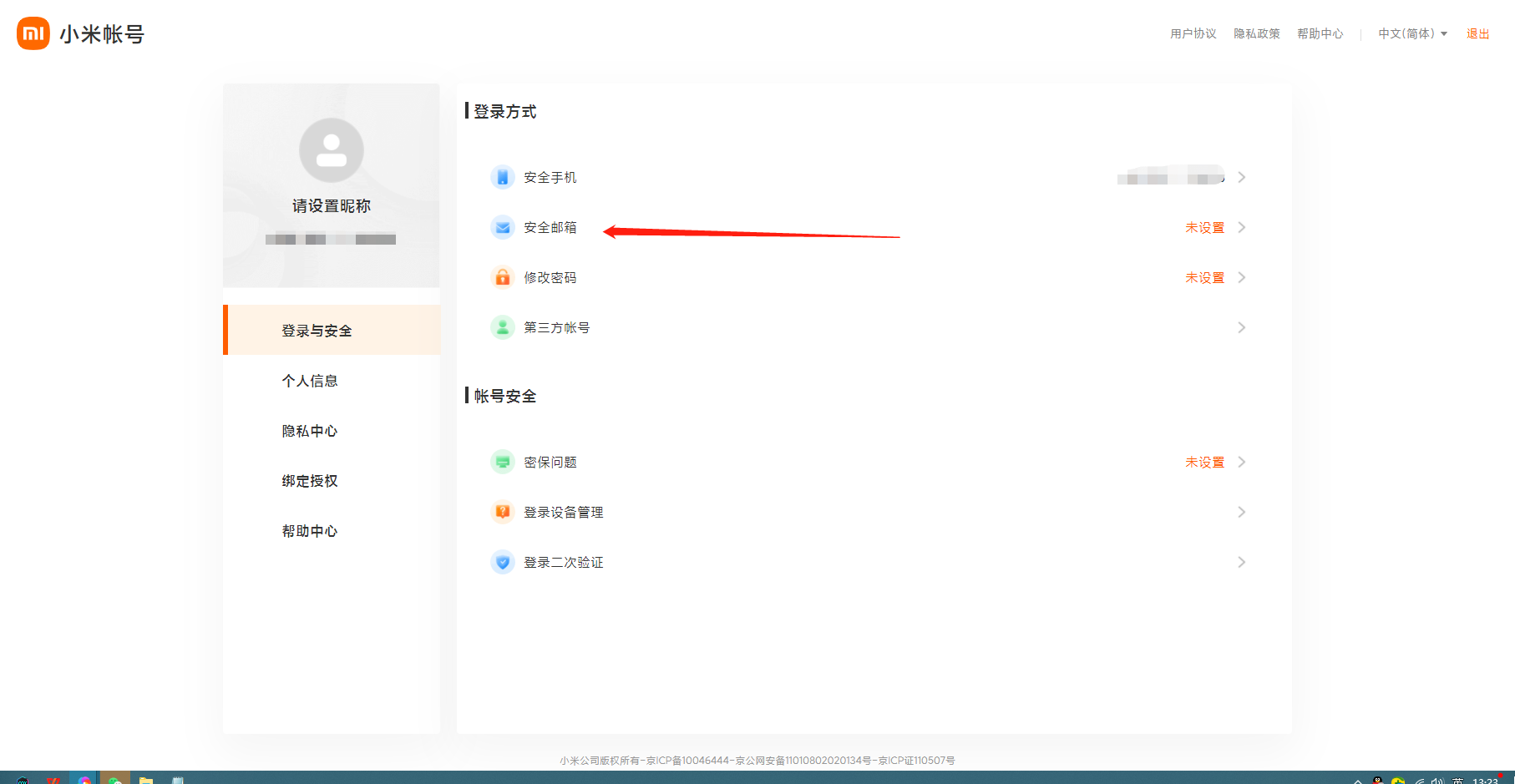
Task: Expand the 第三方帐号 row chevron
Action: point(1242,327)
